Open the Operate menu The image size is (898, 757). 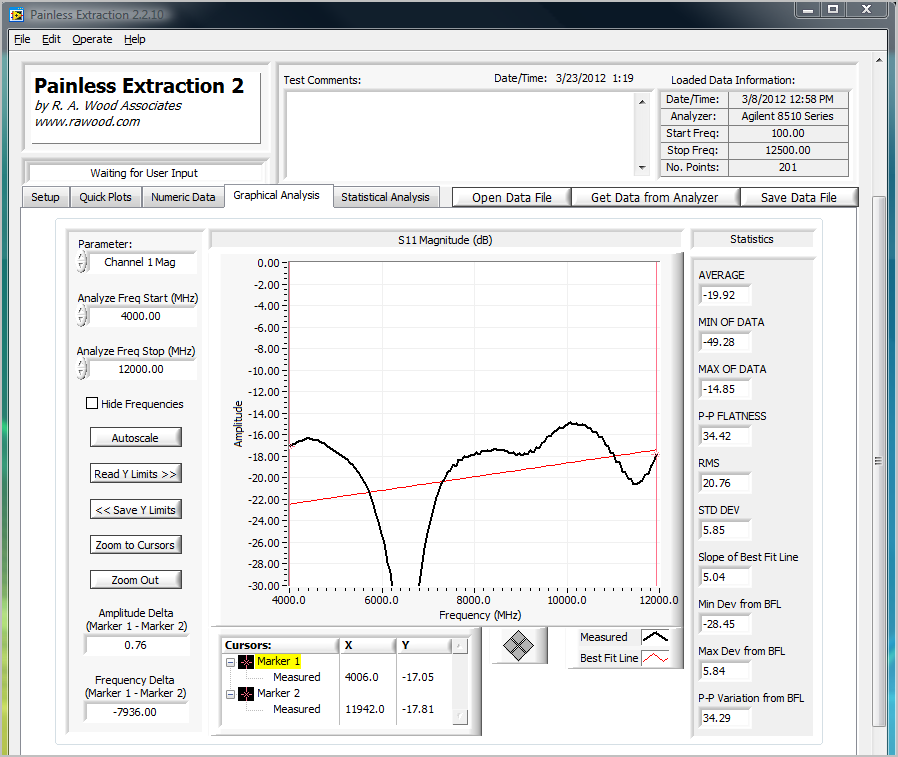point(92,39)
